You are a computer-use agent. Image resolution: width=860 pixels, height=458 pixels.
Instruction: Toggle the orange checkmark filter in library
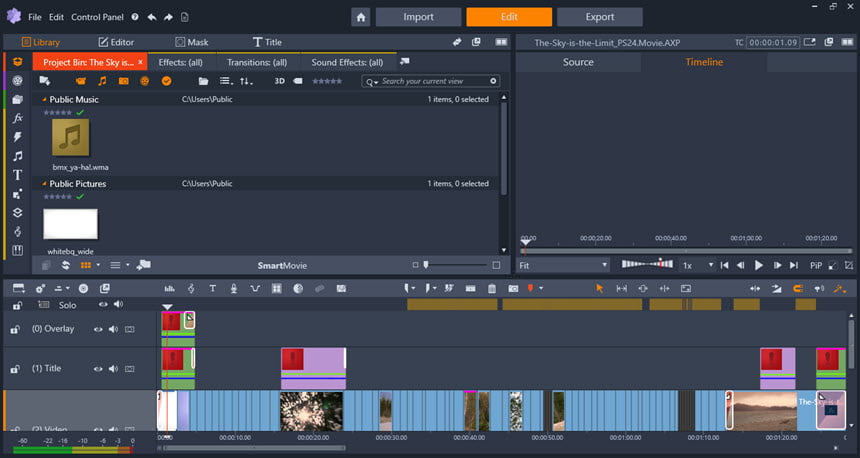(x=167, y=81)
